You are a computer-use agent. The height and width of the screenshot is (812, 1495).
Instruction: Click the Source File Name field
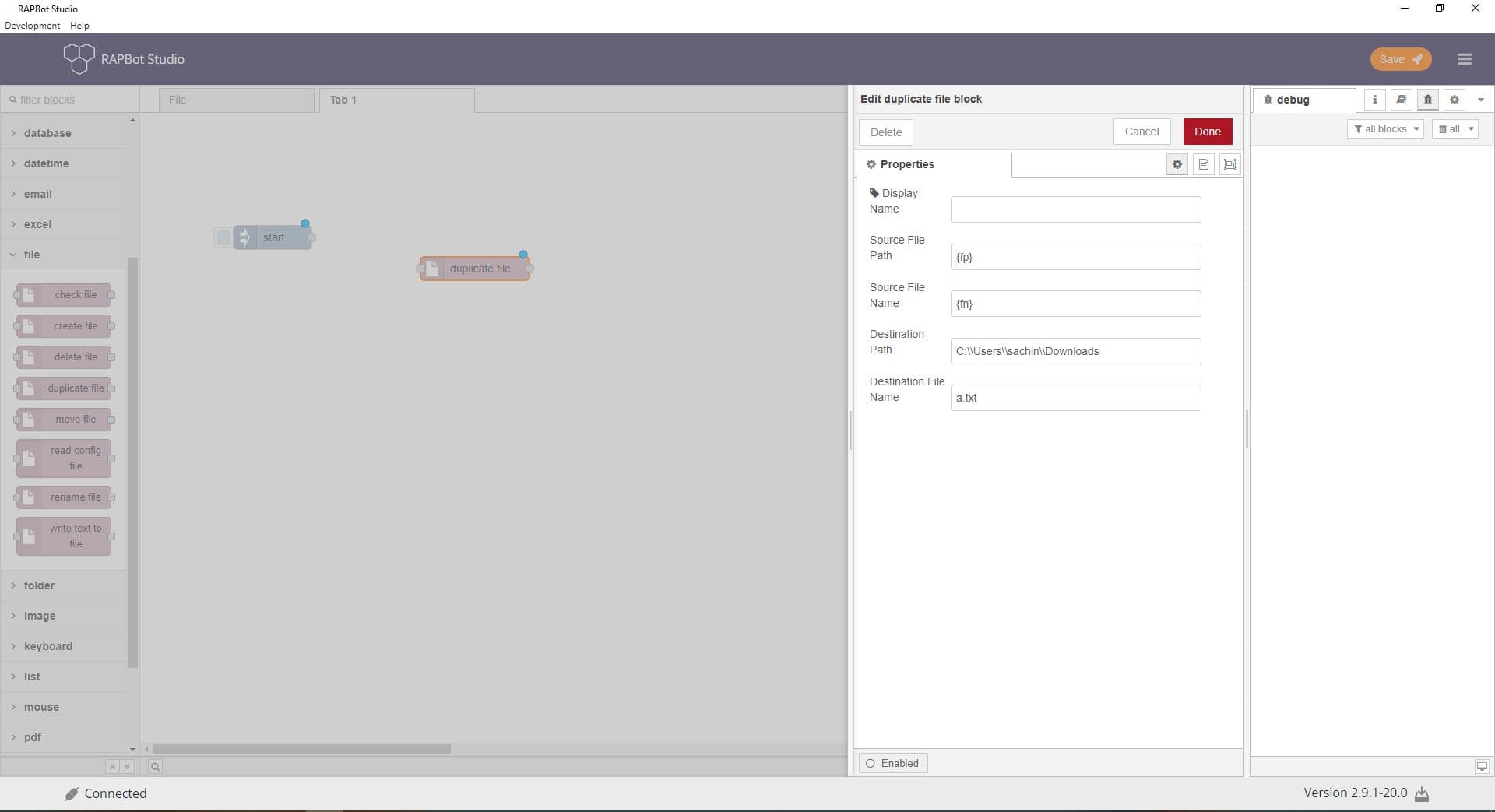pyautogui.click(x=1075, y=304)
